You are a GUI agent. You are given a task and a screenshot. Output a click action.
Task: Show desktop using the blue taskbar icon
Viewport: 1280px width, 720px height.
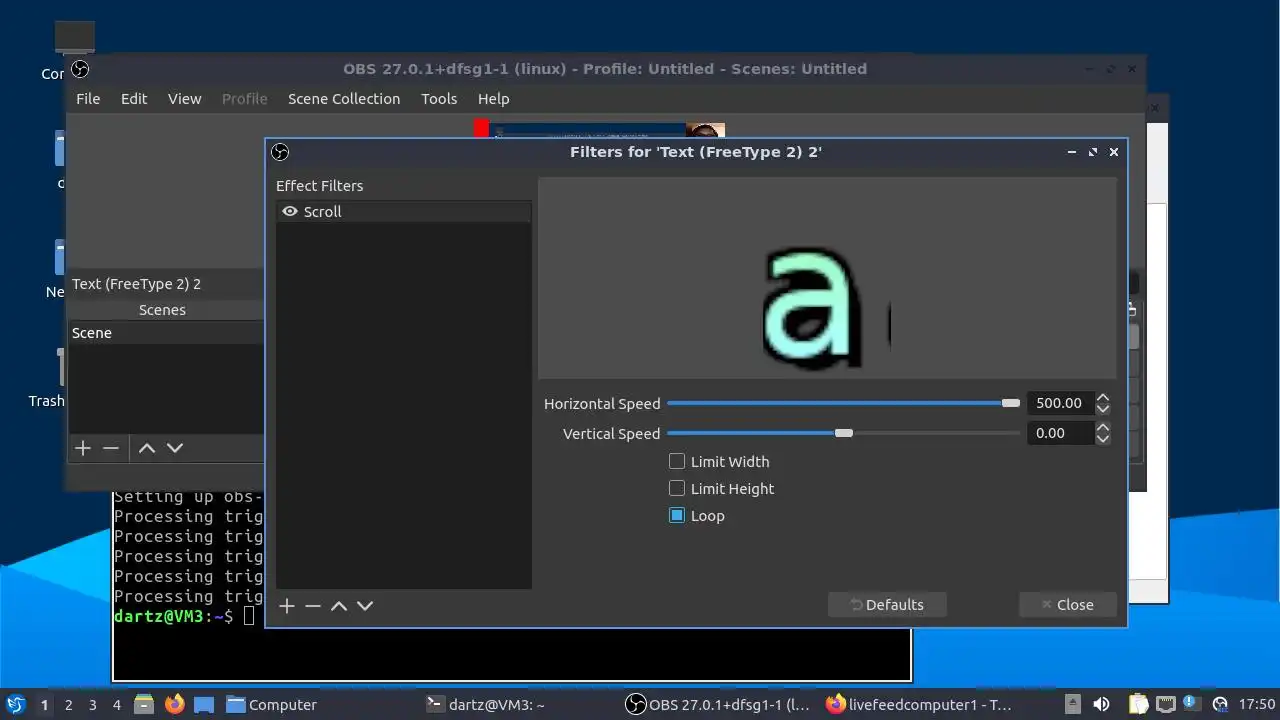pyautogui.click(x=204, y=704)
